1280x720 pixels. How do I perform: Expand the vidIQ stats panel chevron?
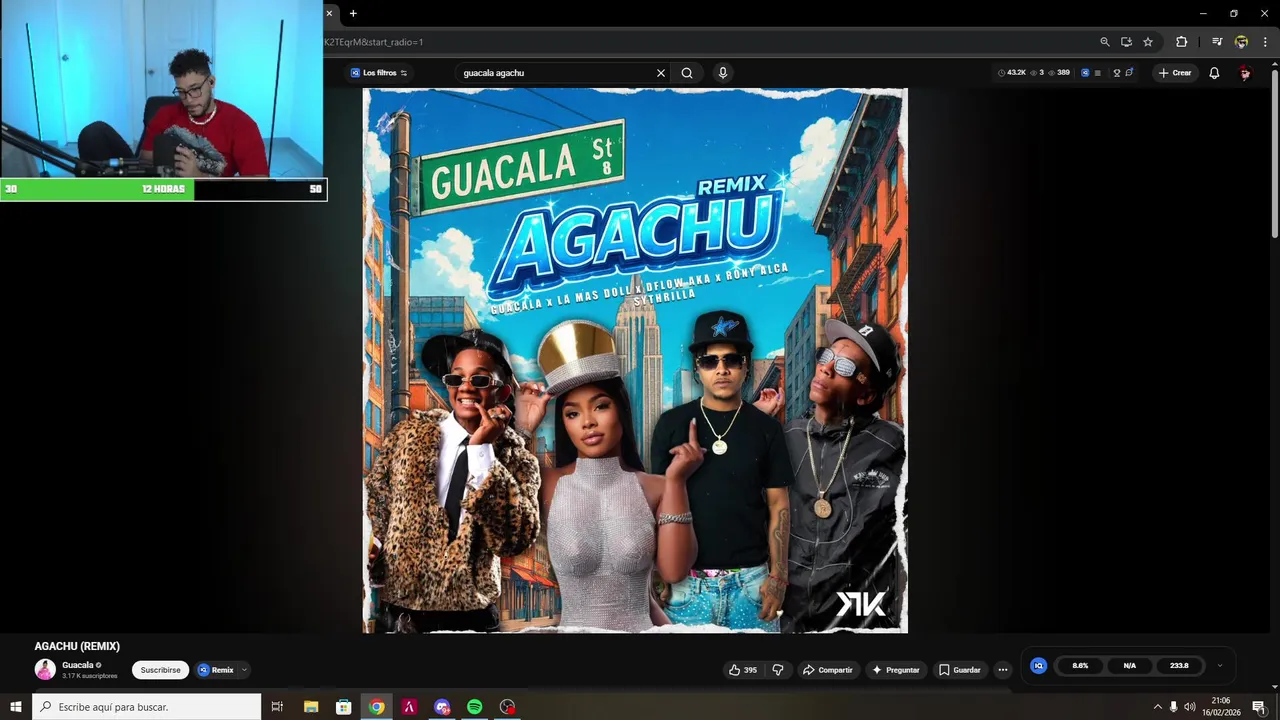1219,666
